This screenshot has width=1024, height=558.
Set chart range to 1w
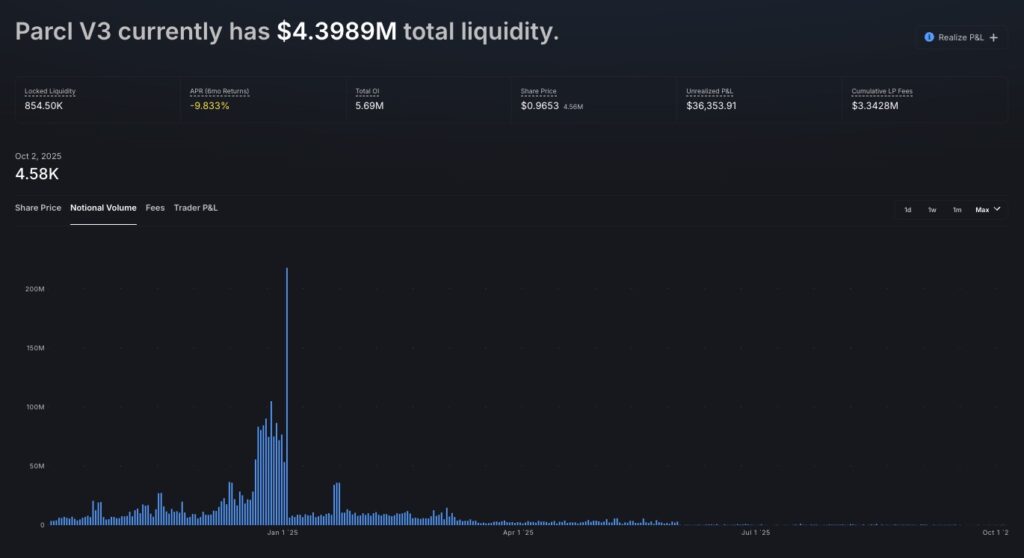click(x=932, y=210)
